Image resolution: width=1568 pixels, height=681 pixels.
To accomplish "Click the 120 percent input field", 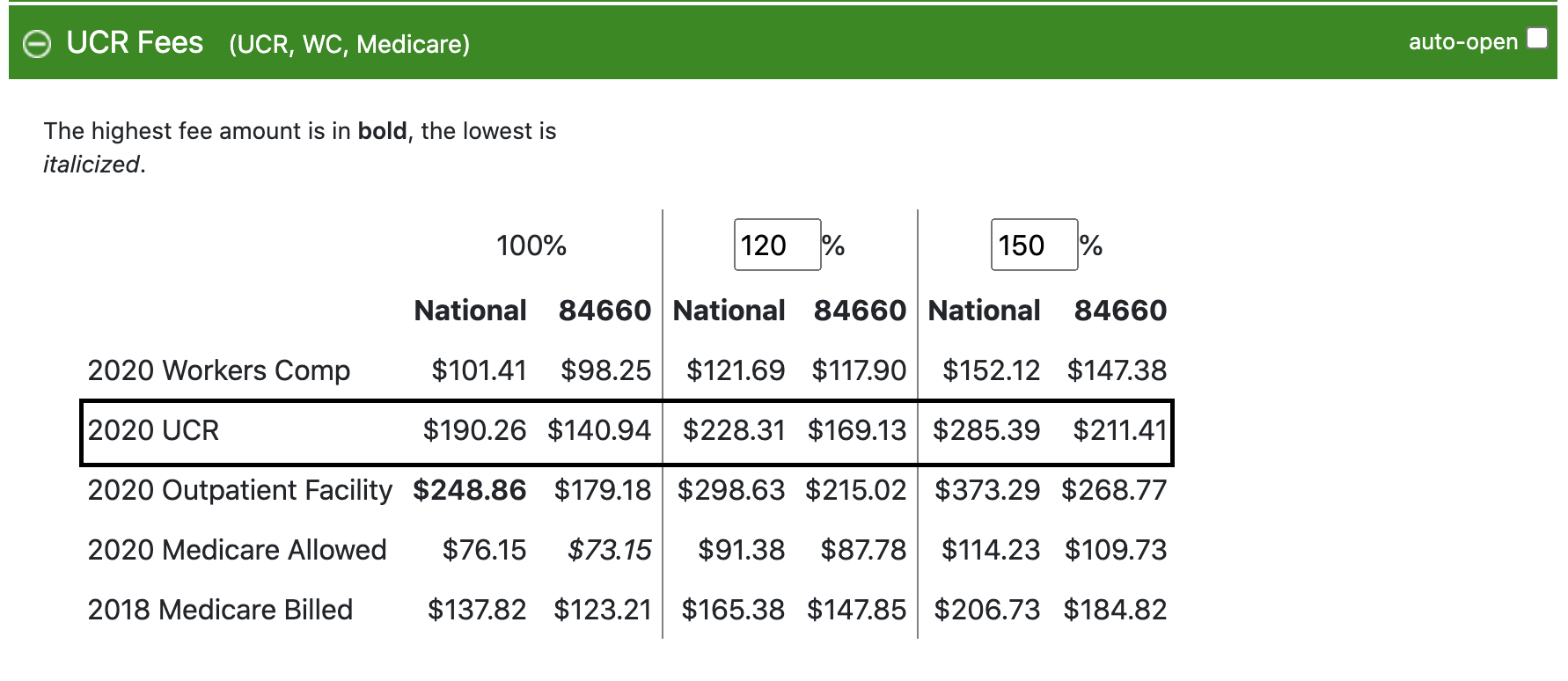I will coord(777,245).
